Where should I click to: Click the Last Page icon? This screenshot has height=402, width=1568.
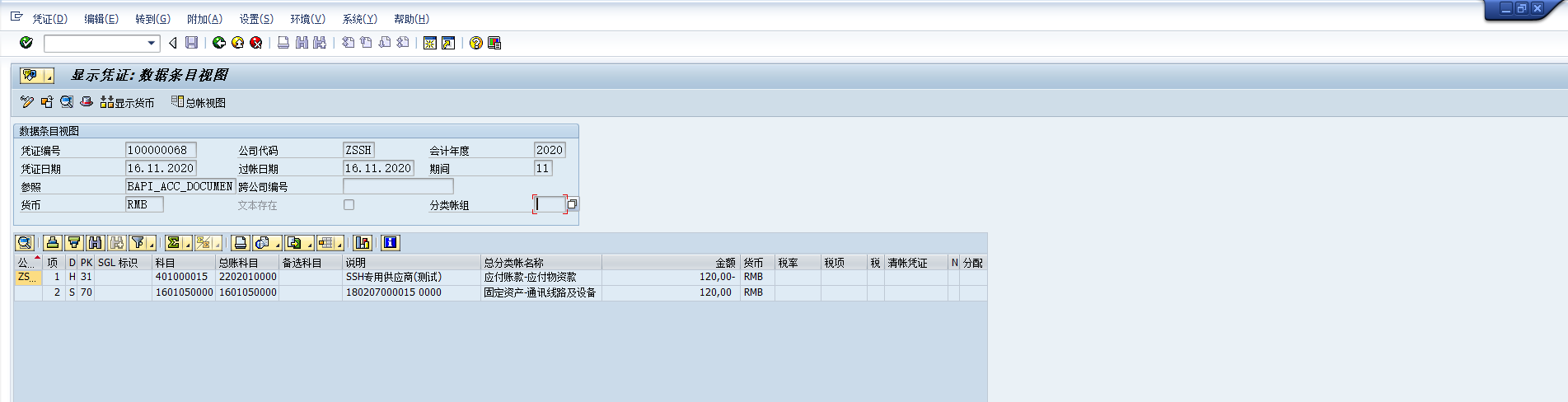tap(402, 43)
